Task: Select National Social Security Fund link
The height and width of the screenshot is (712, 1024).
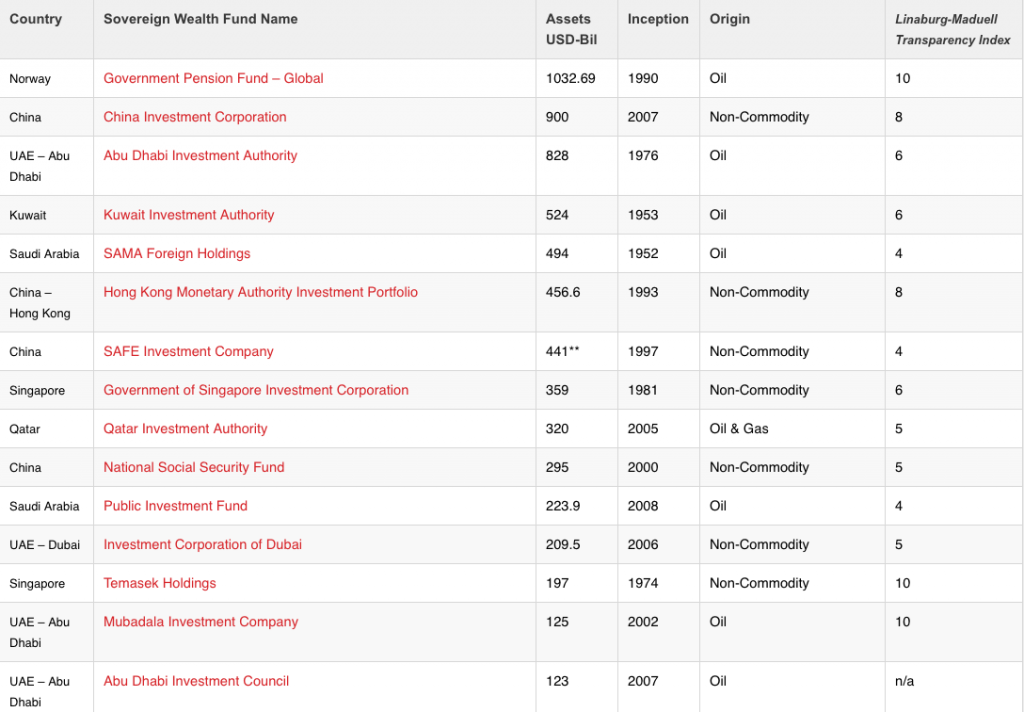Action: pos(194,467)
